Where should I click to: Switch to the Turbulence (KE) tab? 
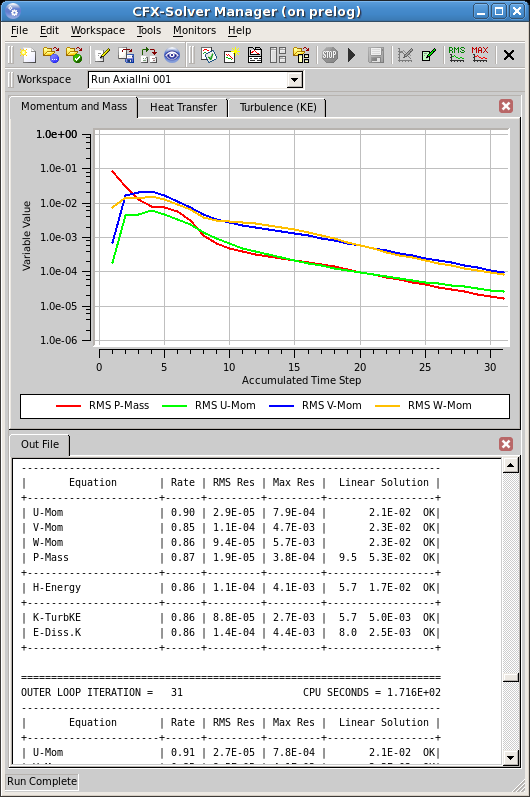click(278, 107)
